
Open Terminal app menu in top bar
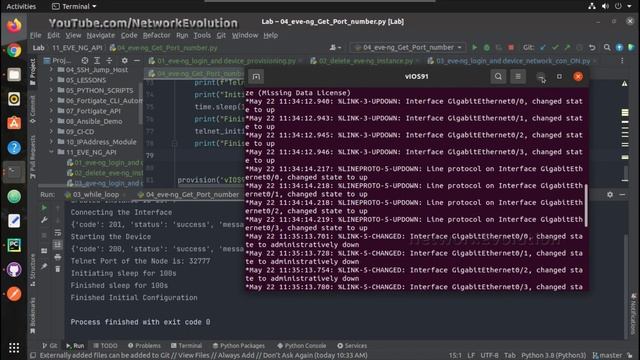[74, 6]
